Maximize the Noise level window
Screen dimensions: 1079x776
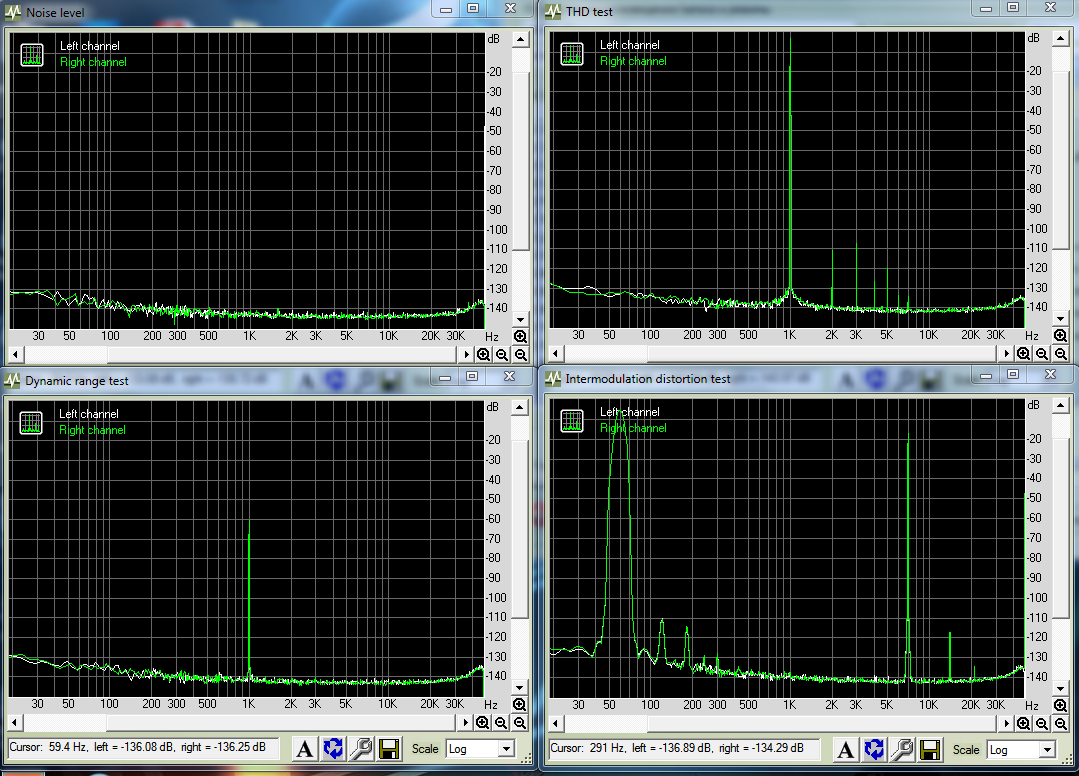tap(473, 8)
